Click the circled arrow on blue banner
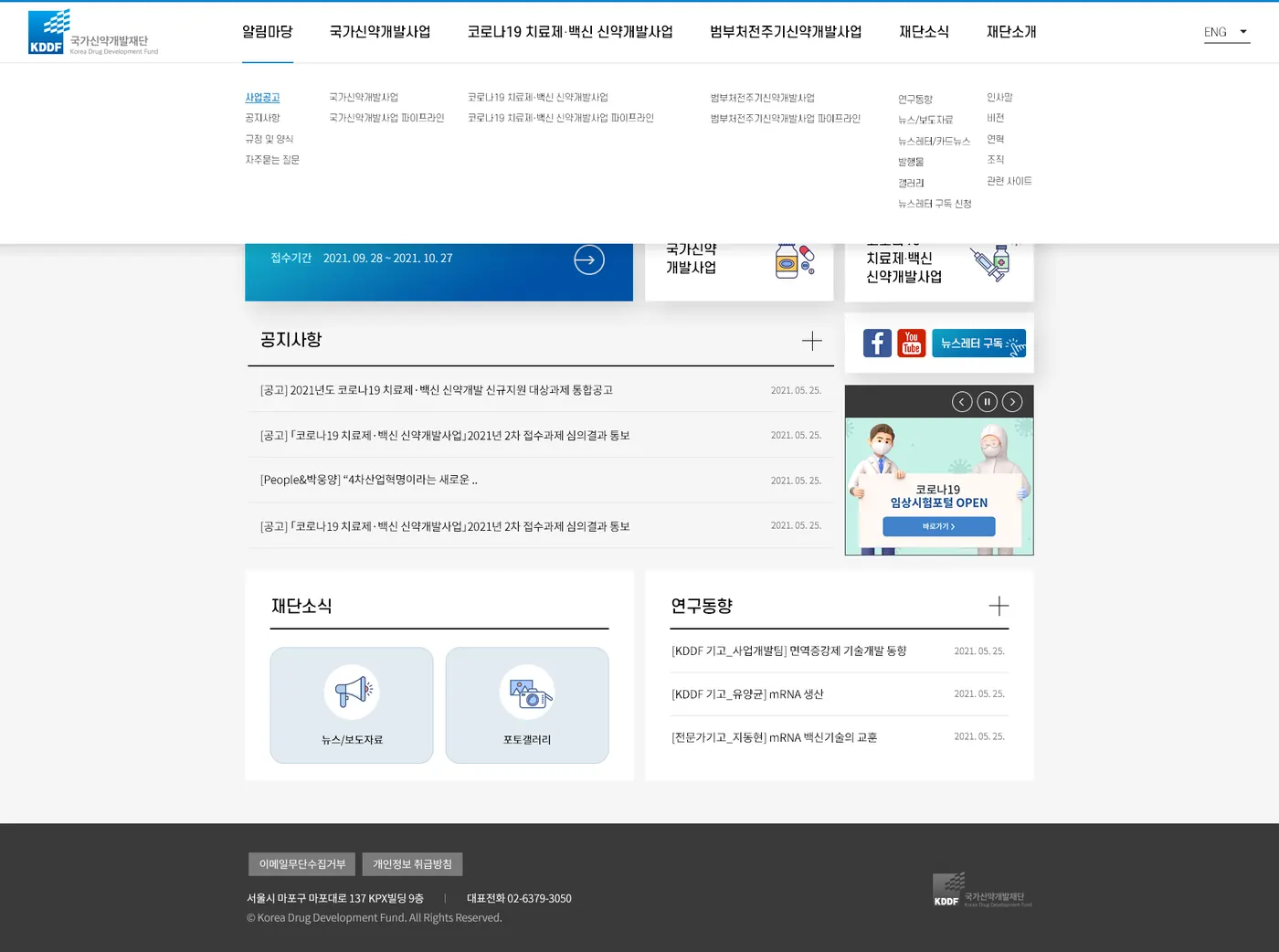Viewport: 1279px width, 952px height. tap(589, 260)
